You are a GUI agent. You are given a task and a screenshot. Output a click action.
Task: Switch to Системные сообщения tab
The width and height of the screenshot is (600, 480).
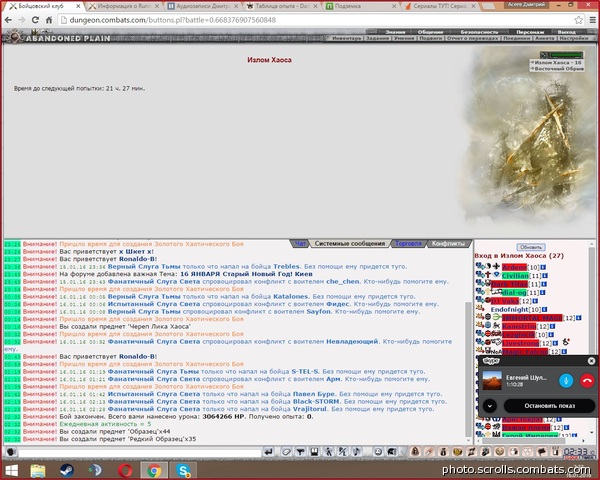pyautogui.click(x=350, y=243)
